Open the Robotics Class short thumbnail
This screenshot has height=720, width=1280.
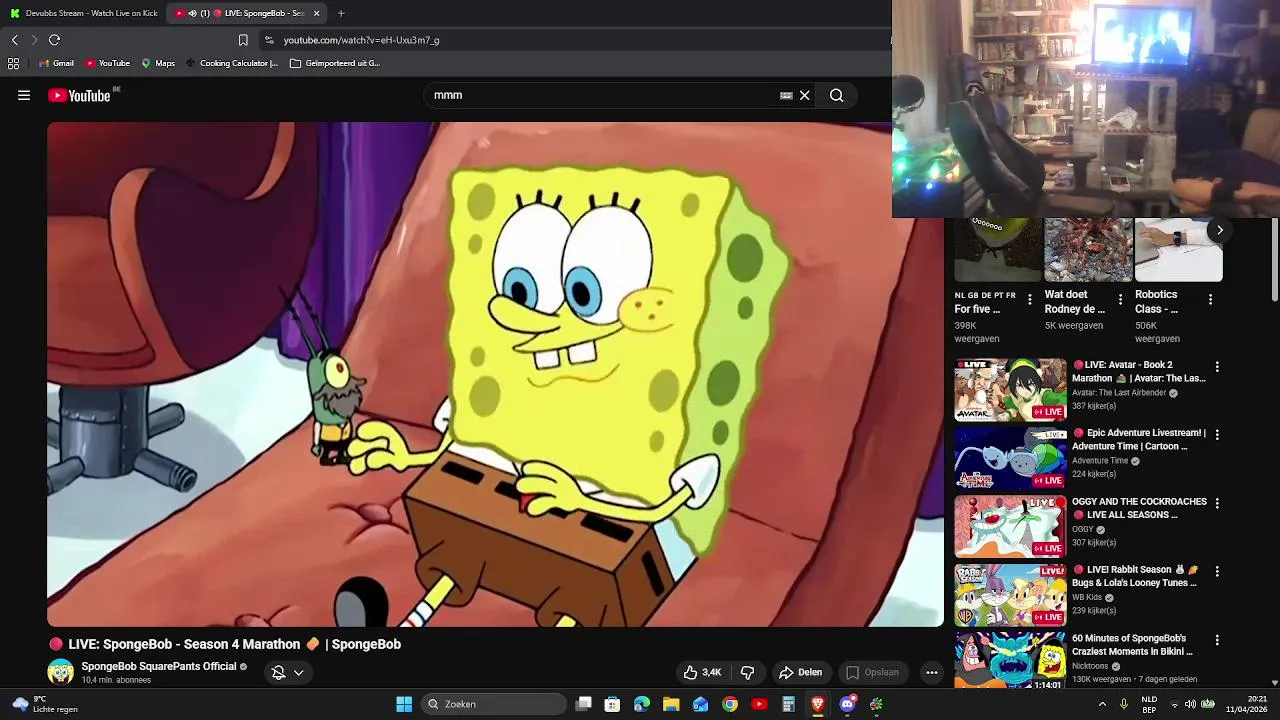click(x=1178, y=250)
